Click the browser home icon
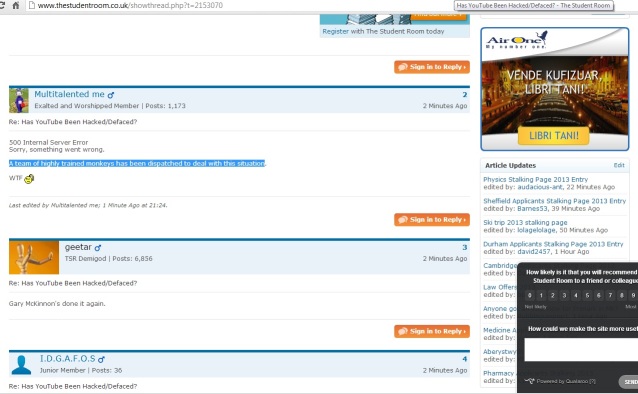 pos(15,5)
